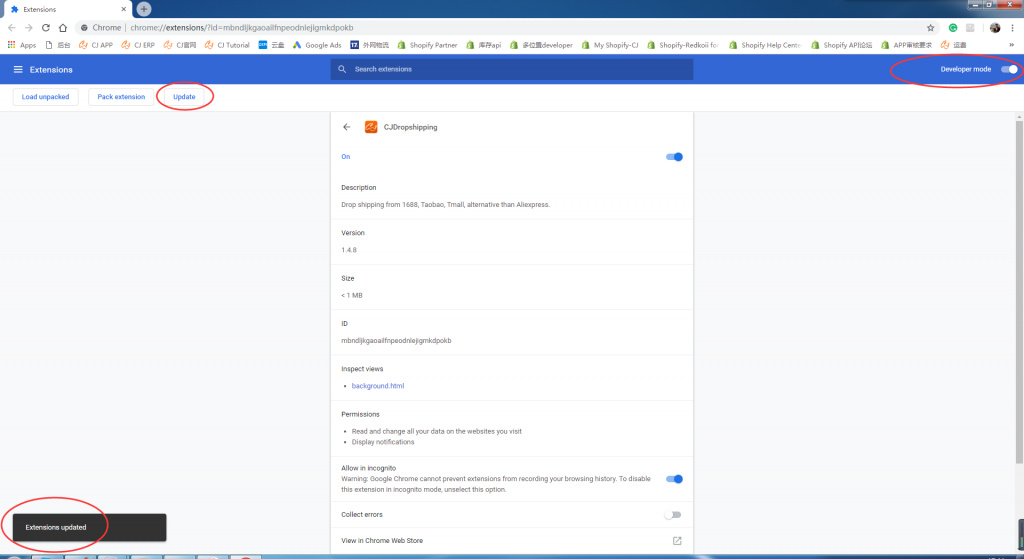Bookmark this page with the star icon

(931, 27)
